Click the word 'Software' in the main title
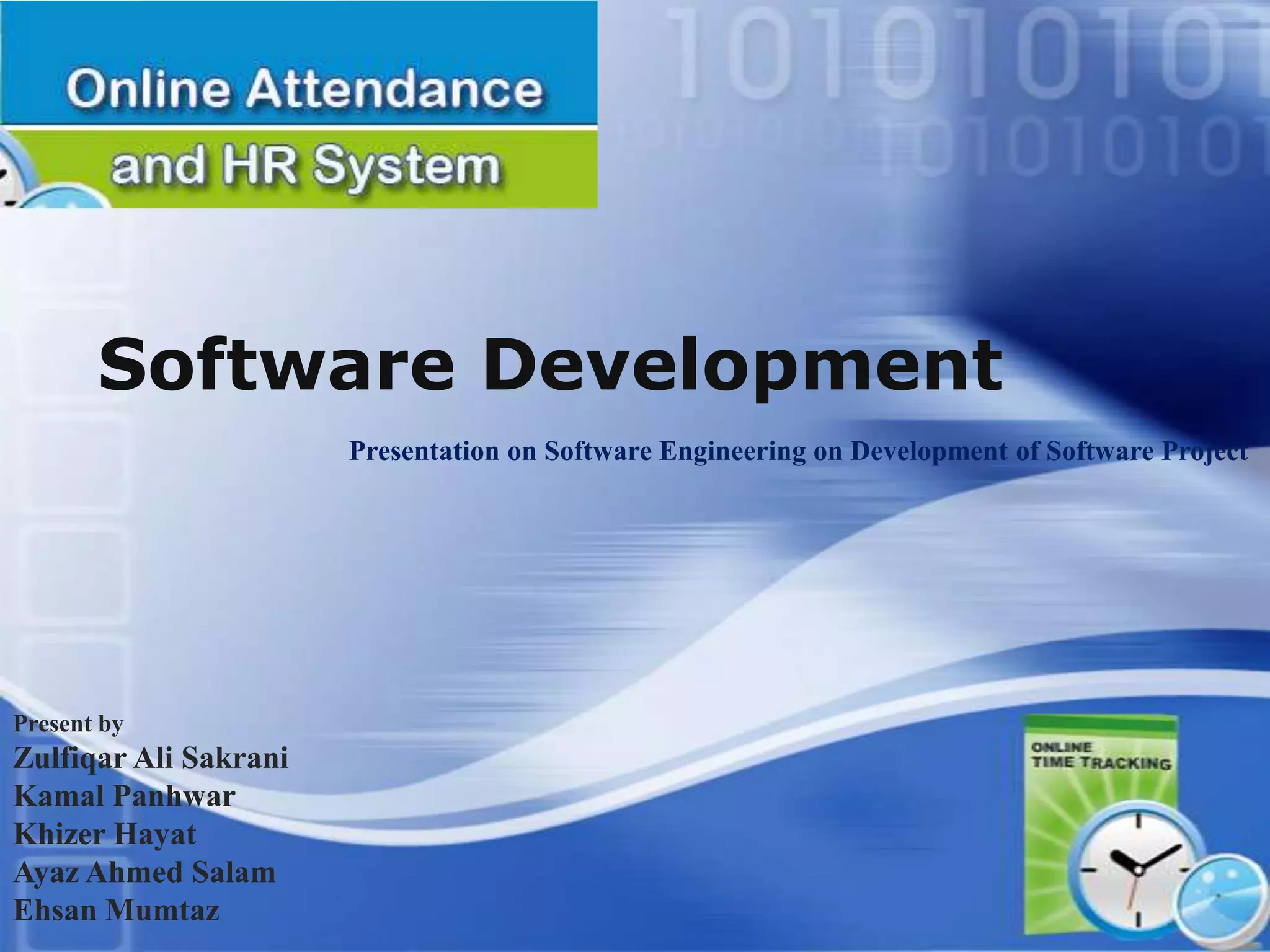This screenshot has width=1270, height=952. pyautogui.click(x=276, y=364)
